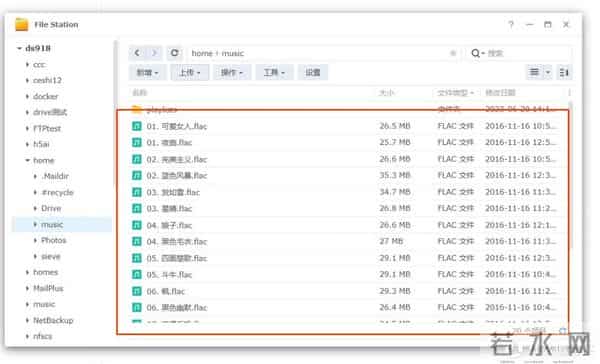The height and width of the screenshot is (364, 600).
Task: Open the 上传 (Upload) dropdown
Action: point(190,72)
